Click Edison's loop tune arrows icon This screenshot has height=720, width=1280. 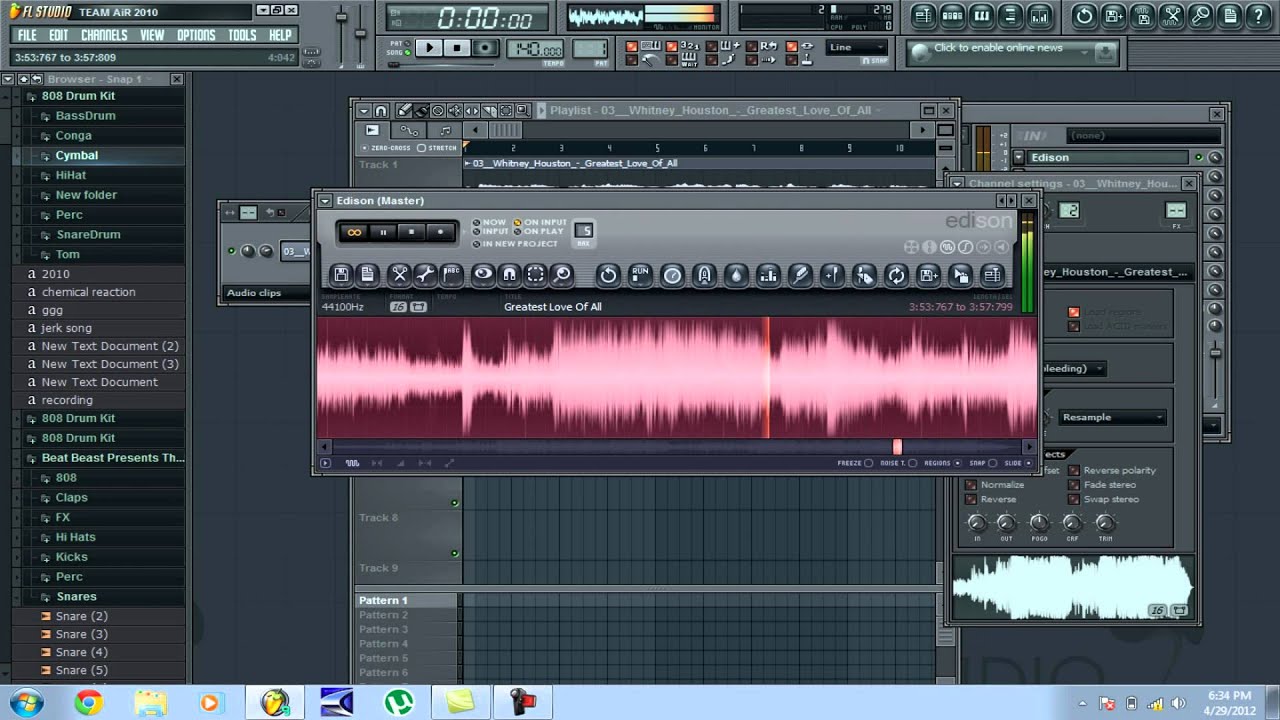pos(896,275)
